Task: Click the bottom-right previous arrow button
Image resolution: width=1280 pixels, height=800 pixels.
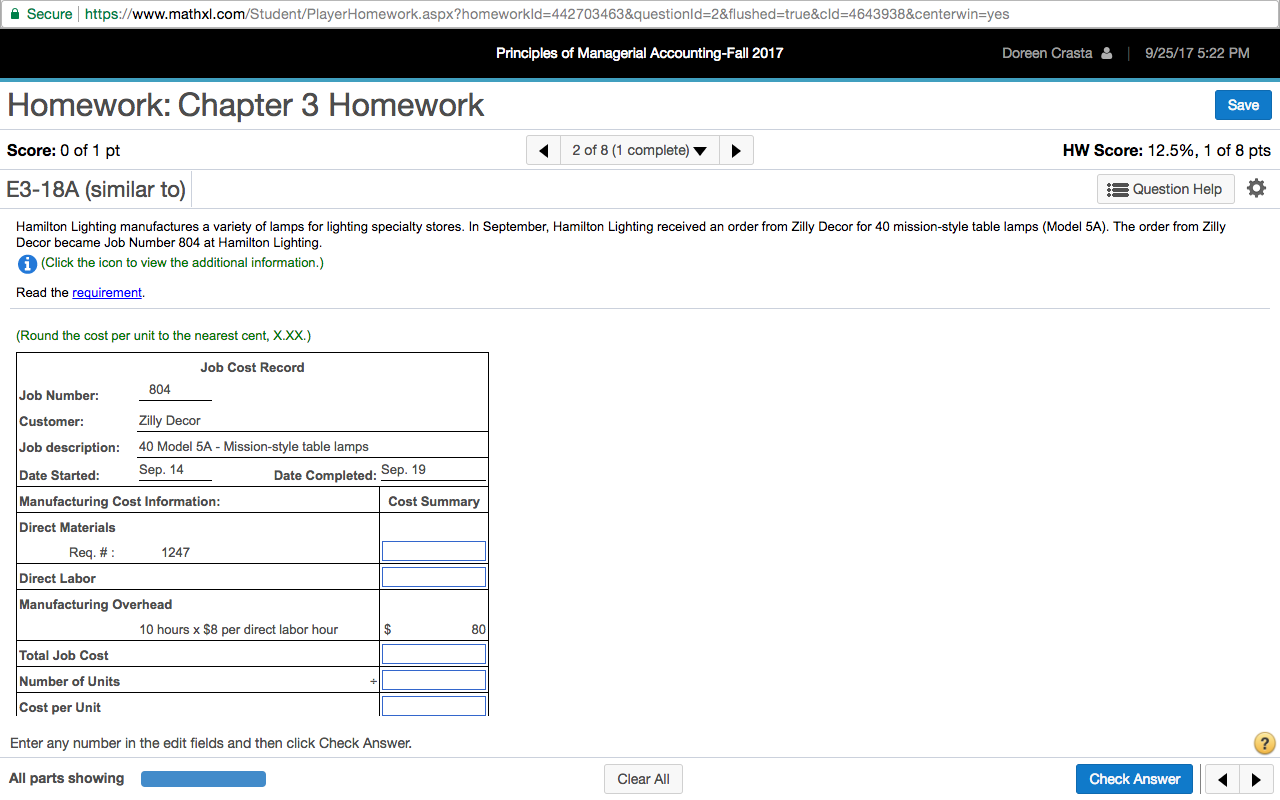Action: tap(1221, 779)
